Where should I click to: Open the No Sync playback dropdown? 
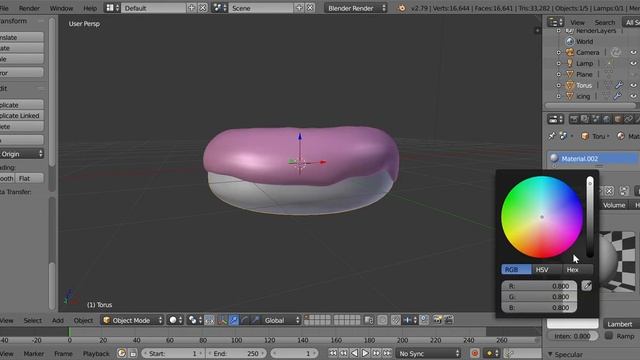[429, 353]
